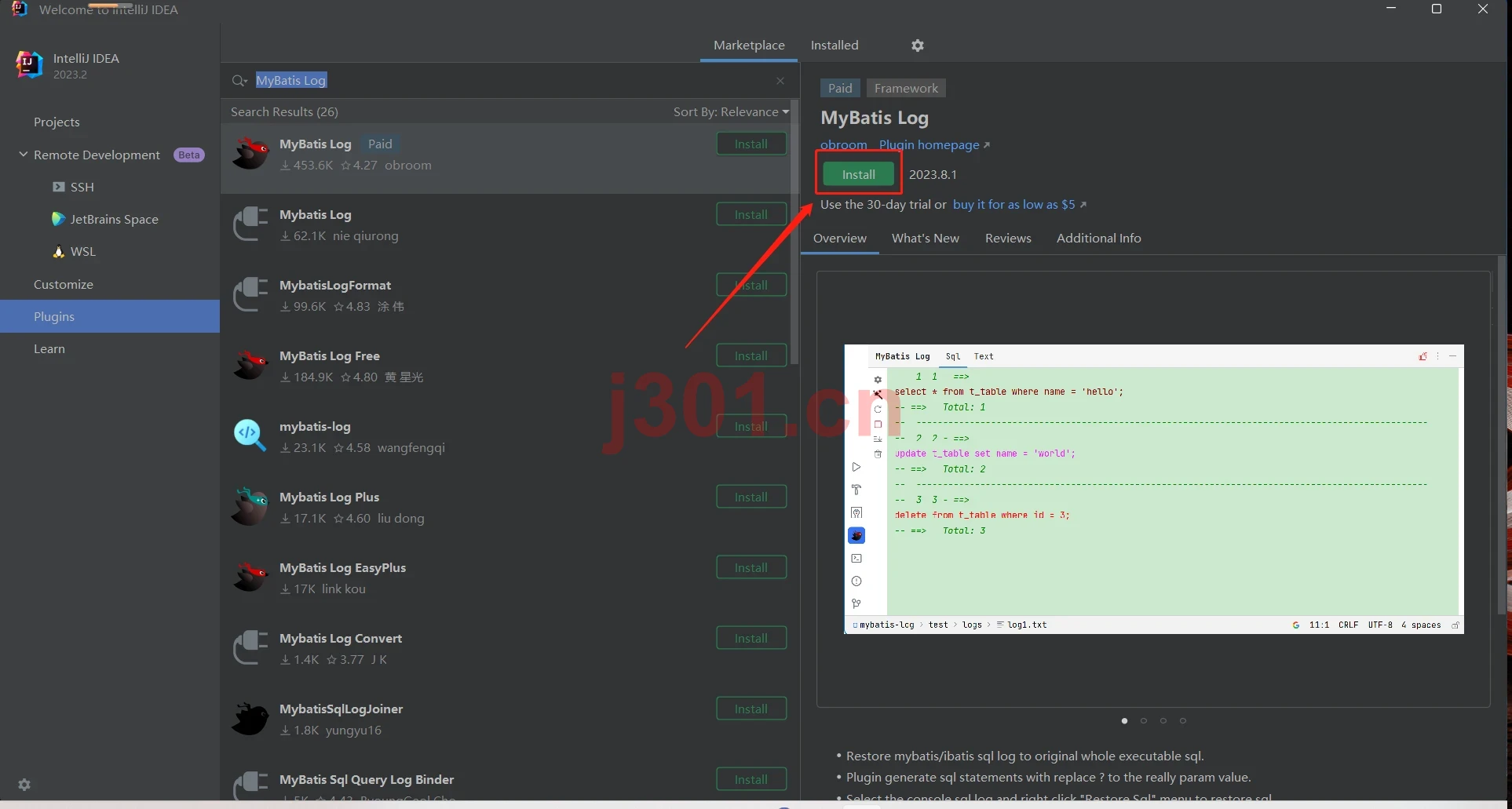The image size is (1512, 809).
Task: Open IDE settings gear at bottom-left corner
Action: 24,784
